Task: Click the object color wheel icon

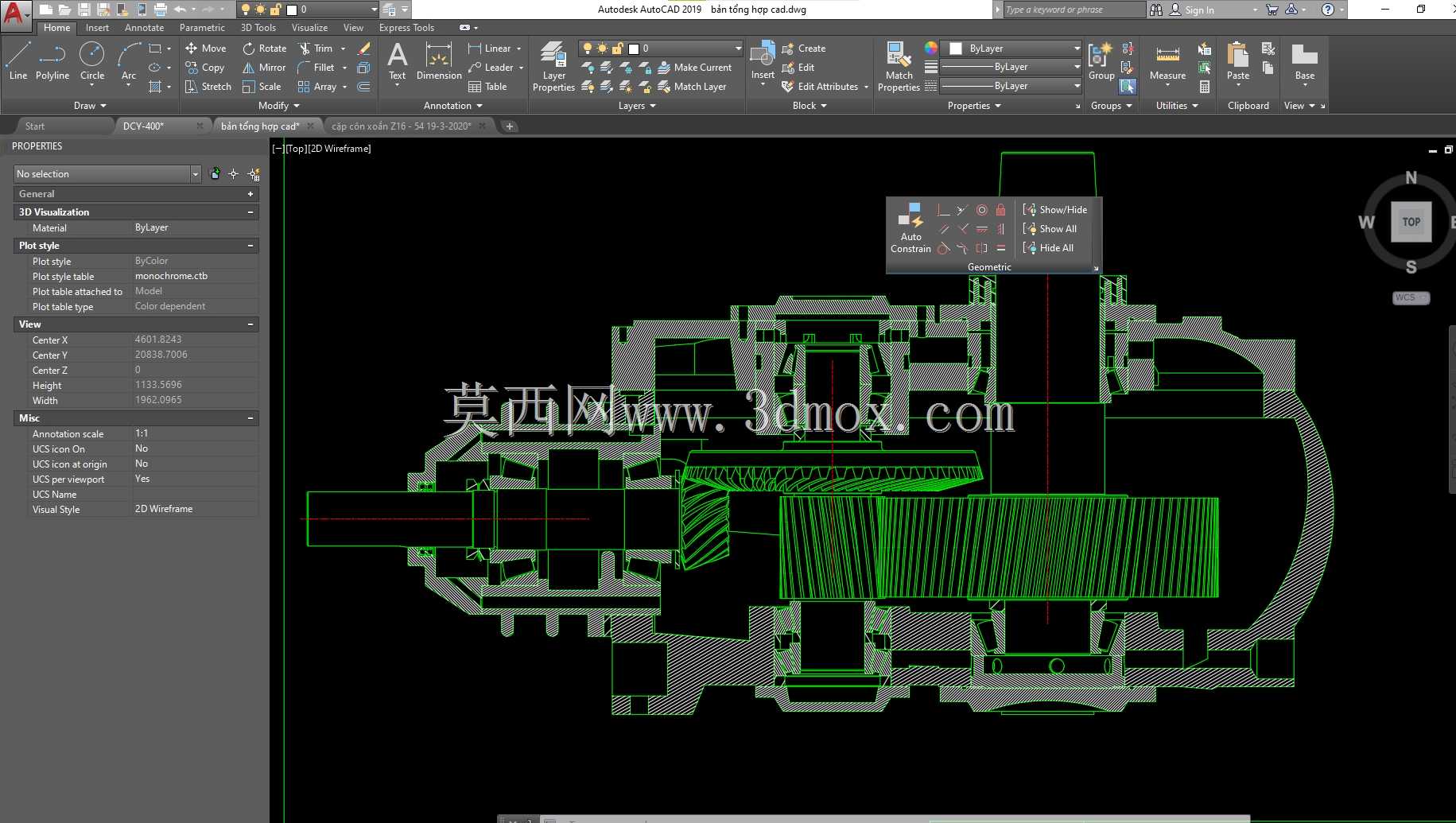Action: tap(931, 49)
